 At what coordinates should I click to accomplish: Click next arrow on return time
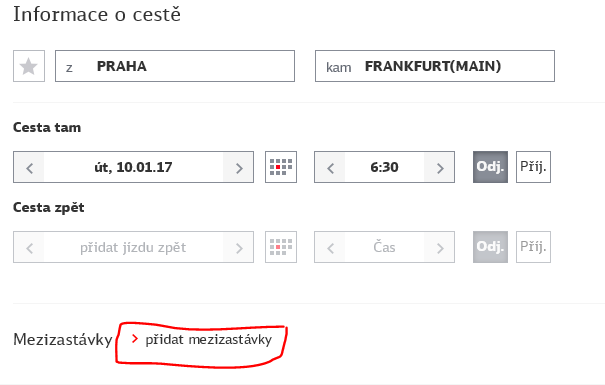(439, 247)
